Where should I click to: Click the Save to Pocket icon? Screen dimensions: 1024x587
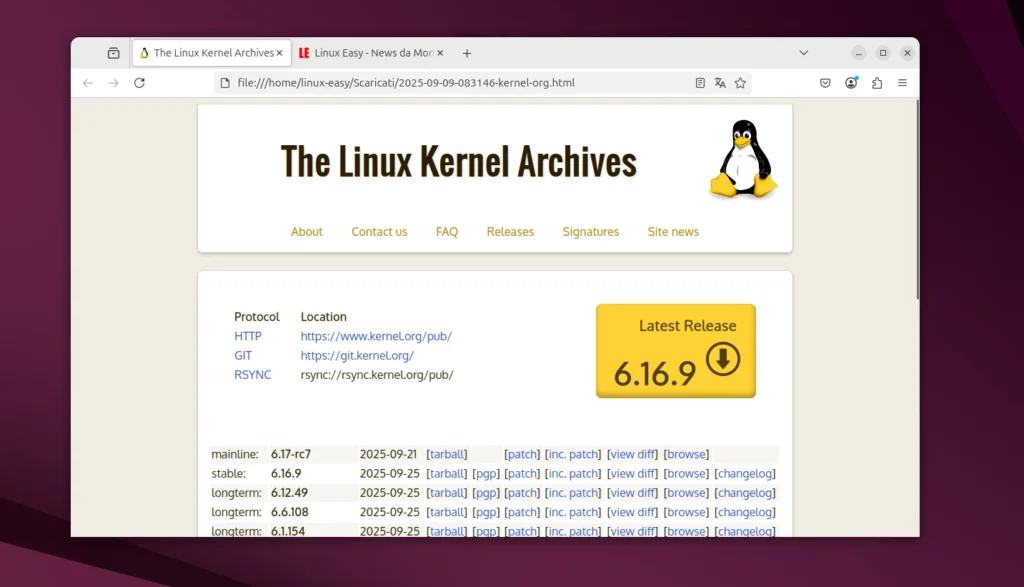click(x=825, y=83)
